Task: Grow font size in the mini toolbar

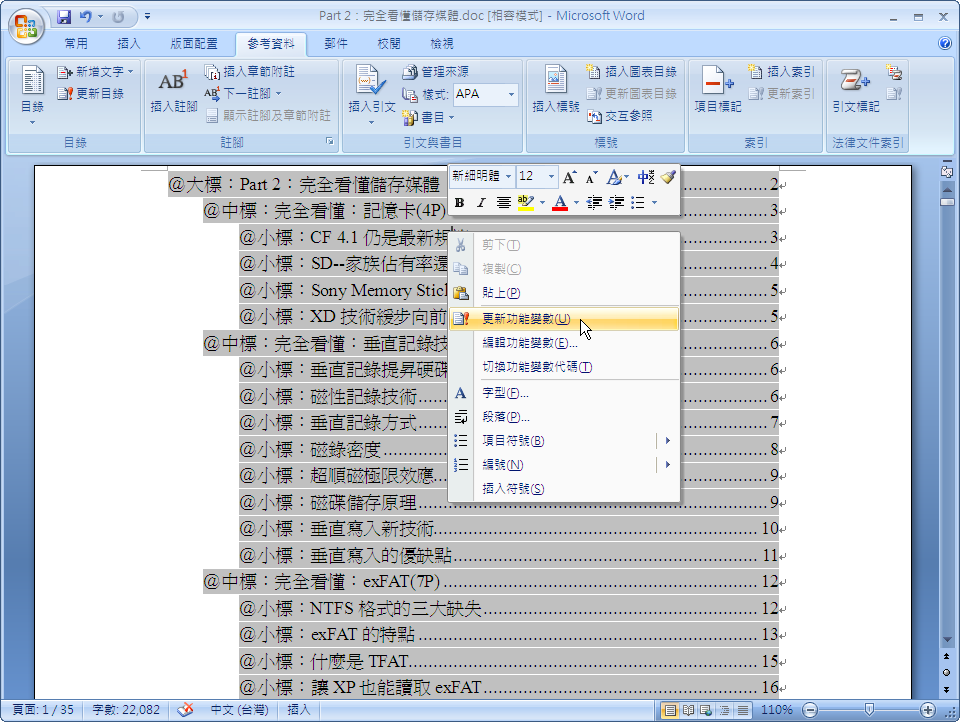Action: click(x=569, y=178)
